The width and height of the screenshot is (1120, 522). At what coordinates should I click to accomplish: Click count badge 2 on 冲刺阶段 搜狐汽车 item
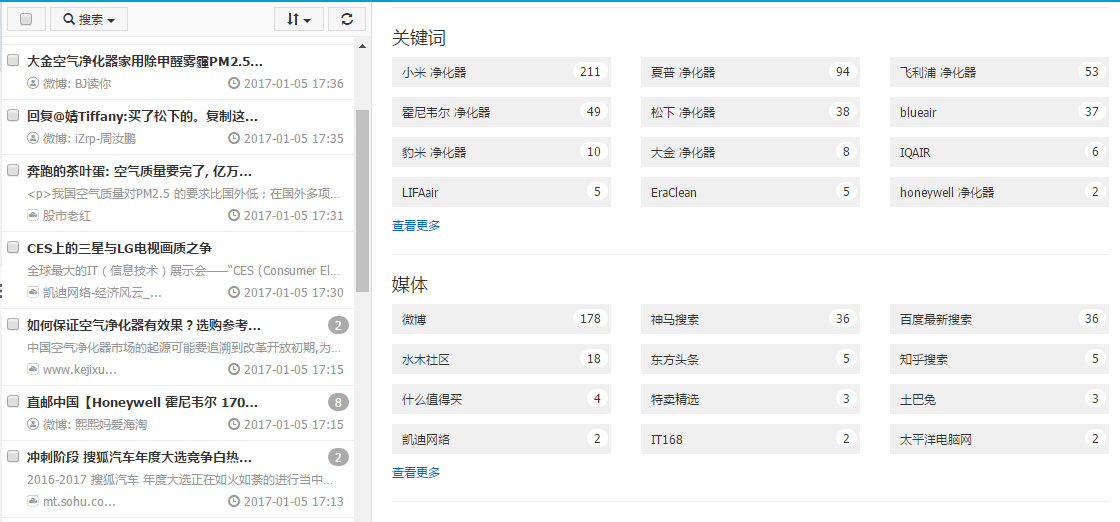coord(339,458)
